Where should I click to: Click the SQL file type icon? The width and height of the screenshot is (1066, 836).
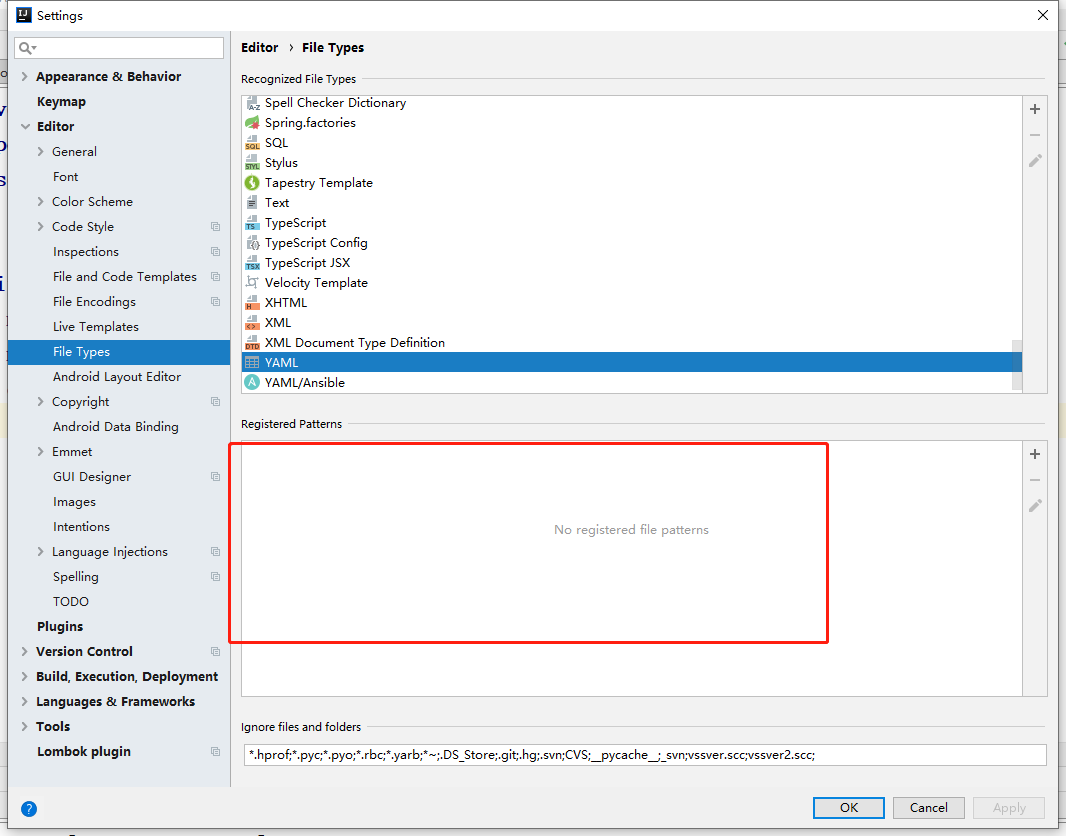tap(252, 143)
